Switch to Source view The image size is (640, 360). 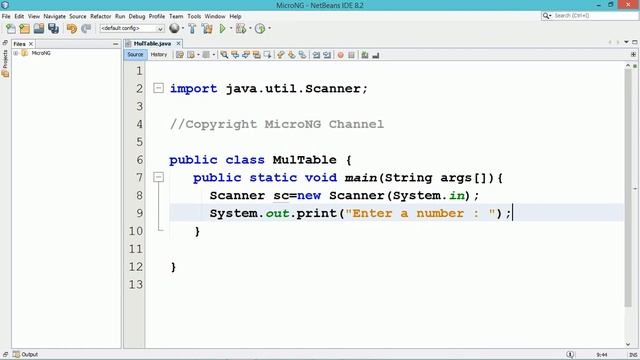[135, 55]
